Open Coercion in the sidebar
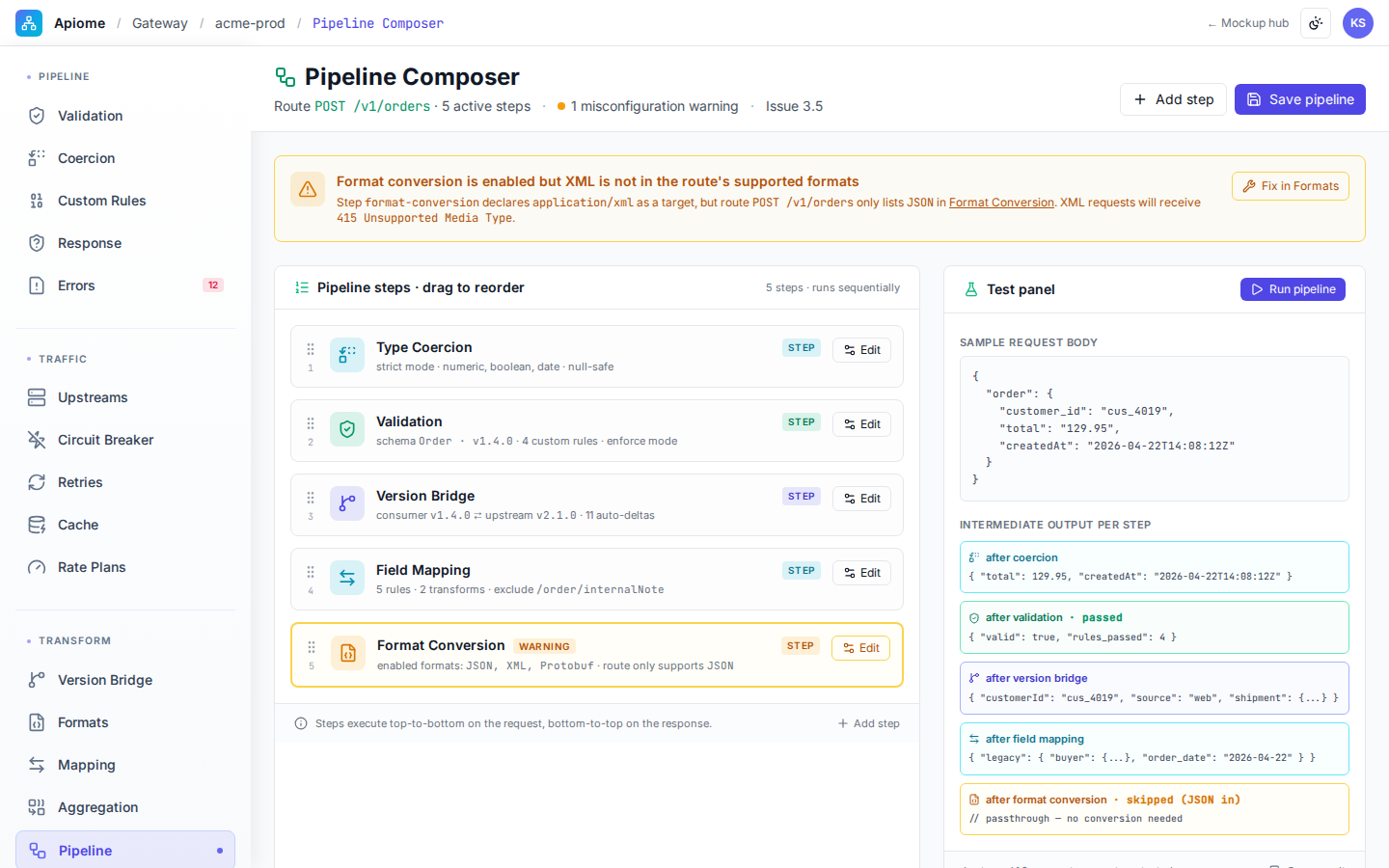 pos(125,158)
